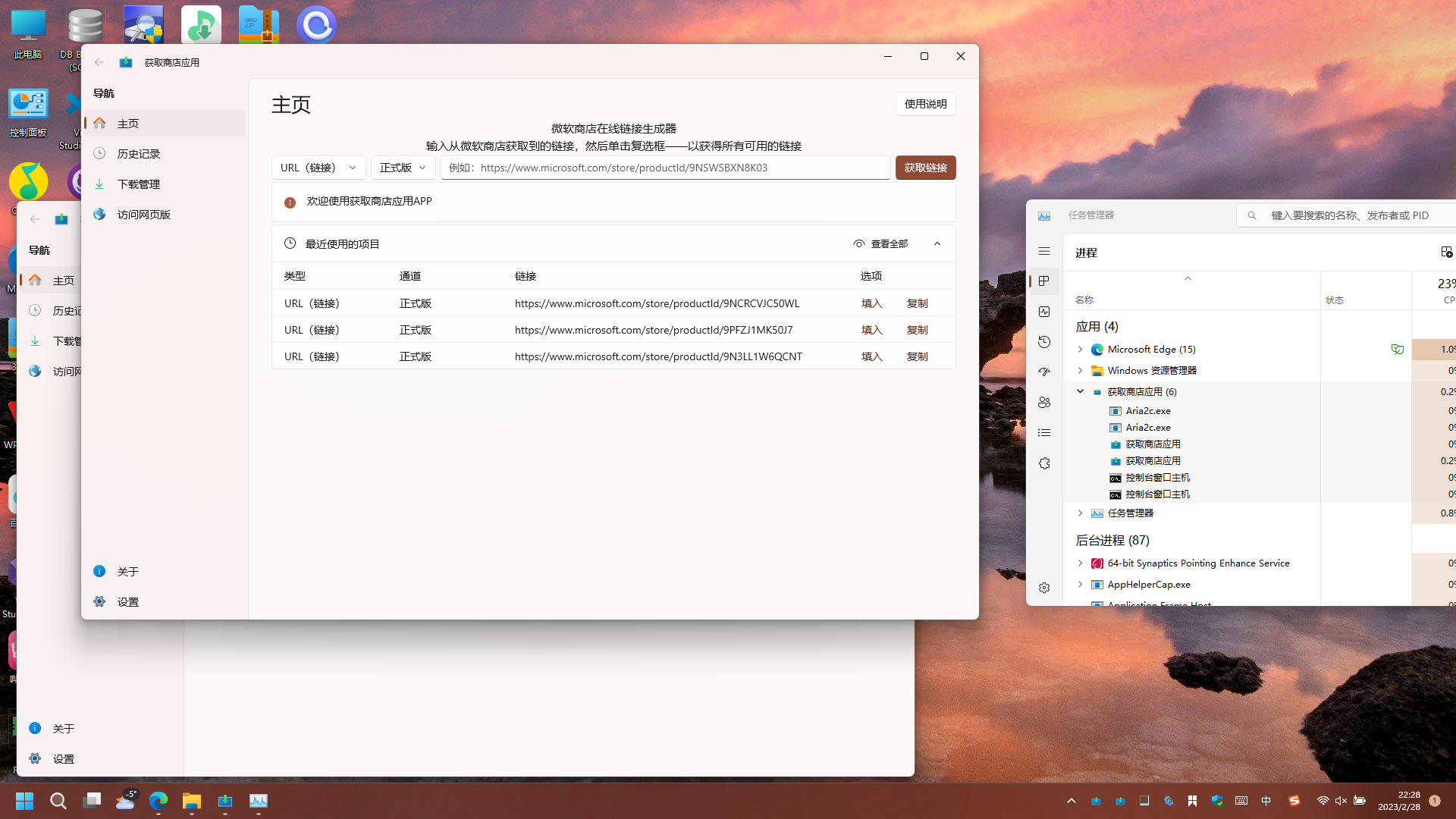Open 正式版 channel dropdown
Screen dimensions: 1456x819
tap(403, 168)
